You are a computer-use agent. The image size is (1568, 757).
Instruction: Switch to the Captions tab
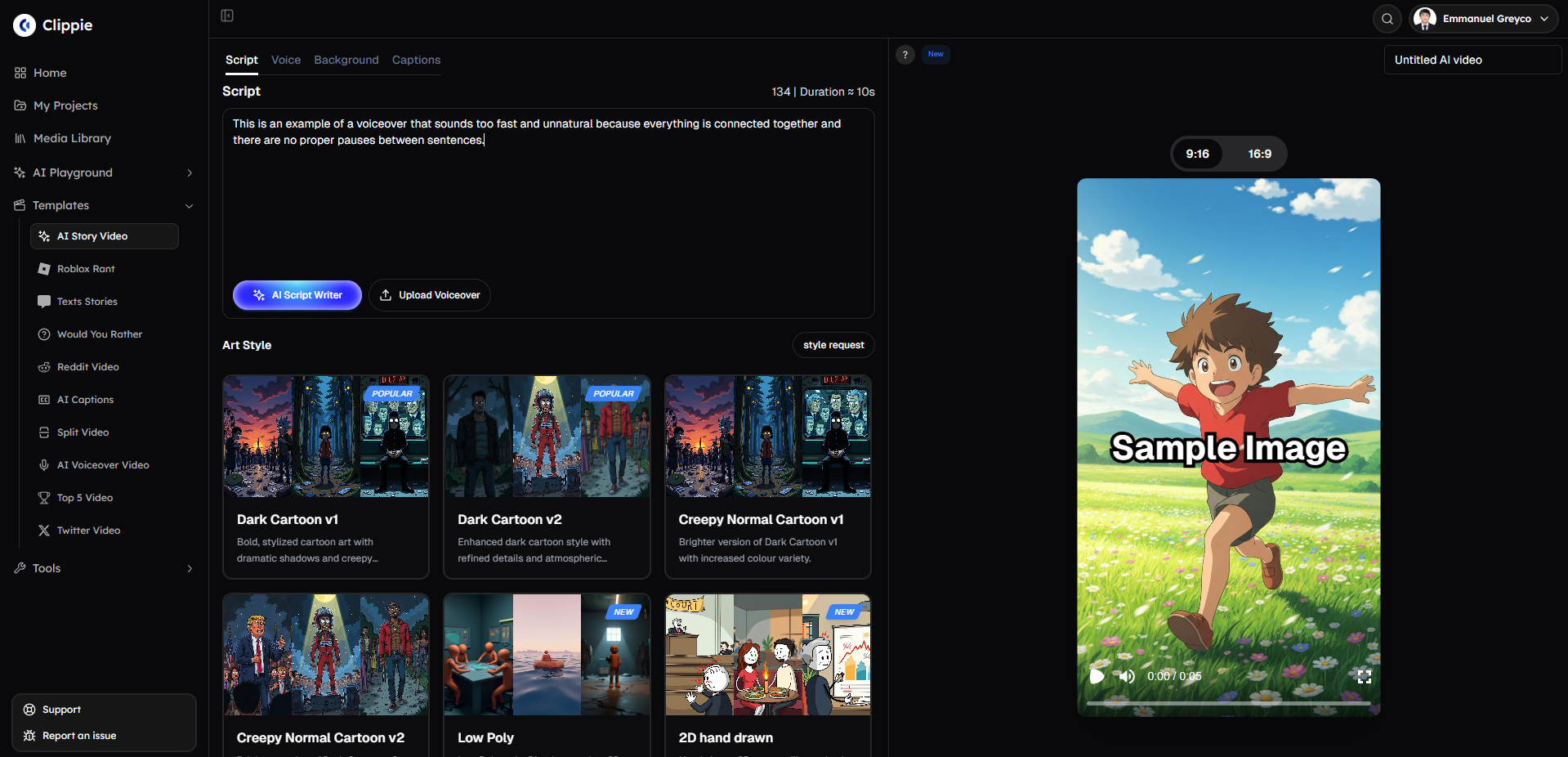pyautogui.click(x=416, y=60)
